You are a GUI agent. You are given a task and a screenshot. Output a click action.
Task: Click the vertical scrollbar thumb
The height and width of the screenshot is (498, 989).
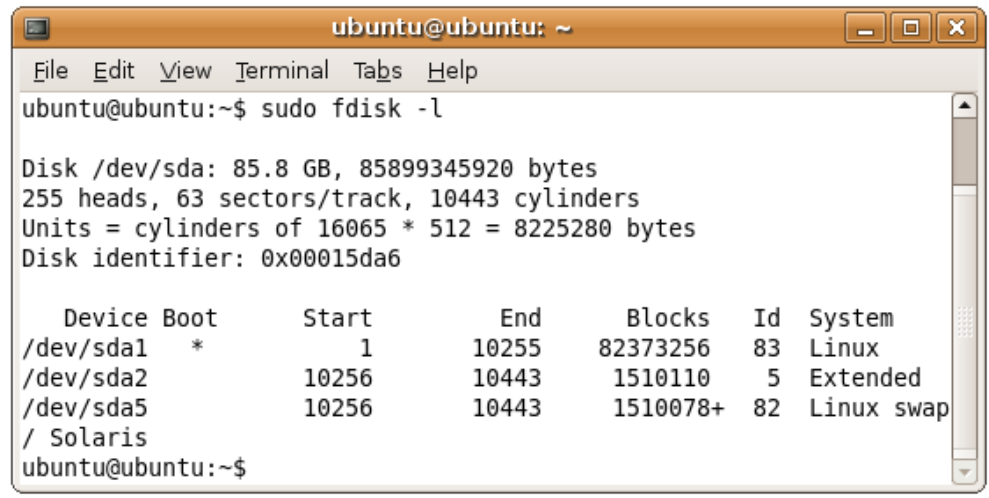964,151
